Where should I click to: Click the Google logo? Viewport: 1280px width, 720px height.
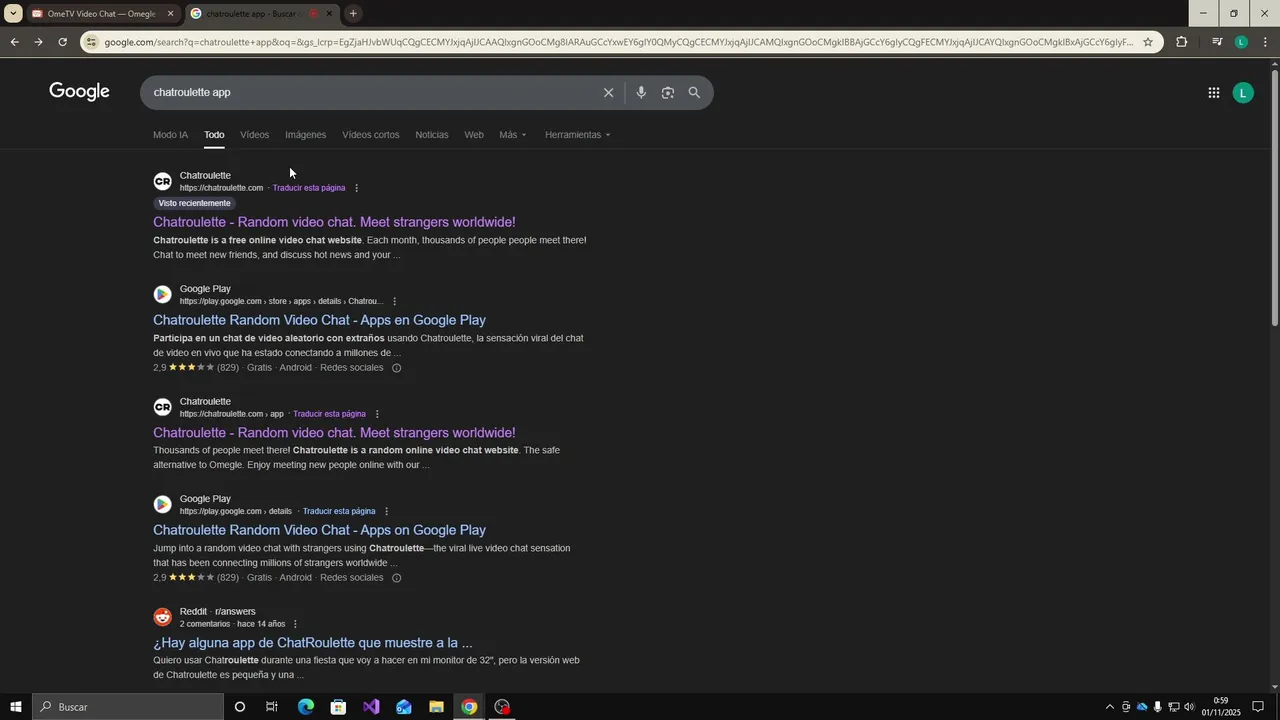(79, 92)
